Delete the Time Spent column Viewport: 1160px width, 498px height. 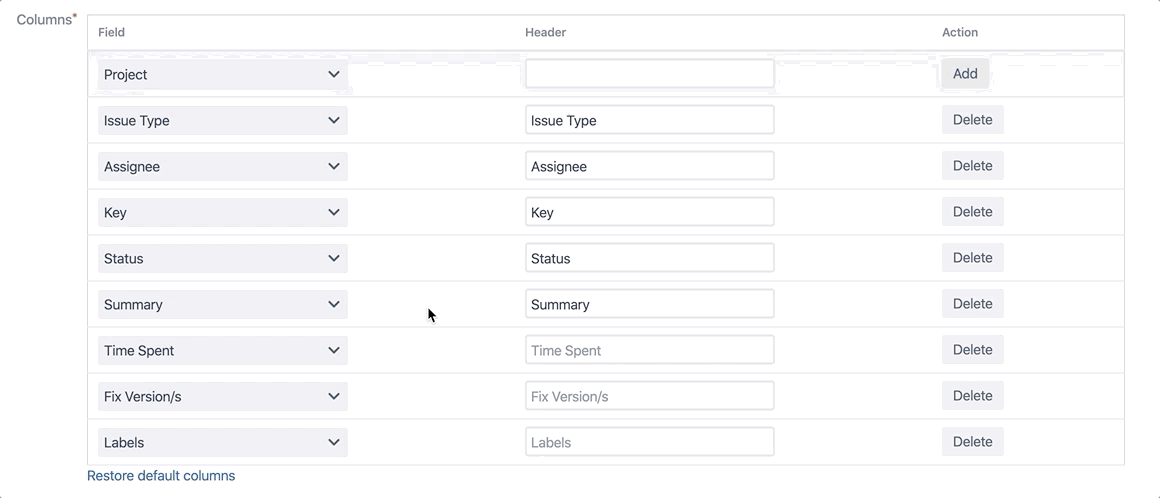pos(972,350)
